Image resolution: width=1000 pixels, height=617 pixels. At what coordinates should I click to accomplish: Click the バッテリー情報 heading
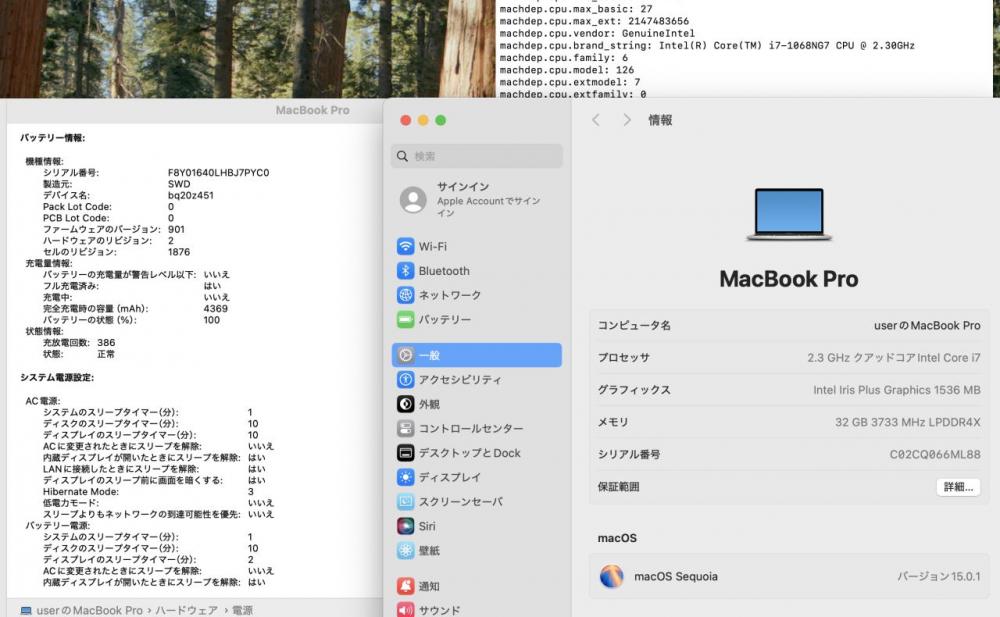click(x=53, y=138)
